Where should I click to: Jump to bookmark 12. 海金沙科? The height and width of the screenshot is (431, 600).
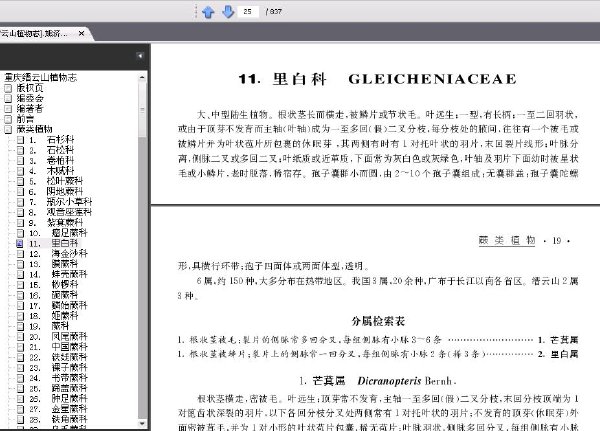[58, 253]
